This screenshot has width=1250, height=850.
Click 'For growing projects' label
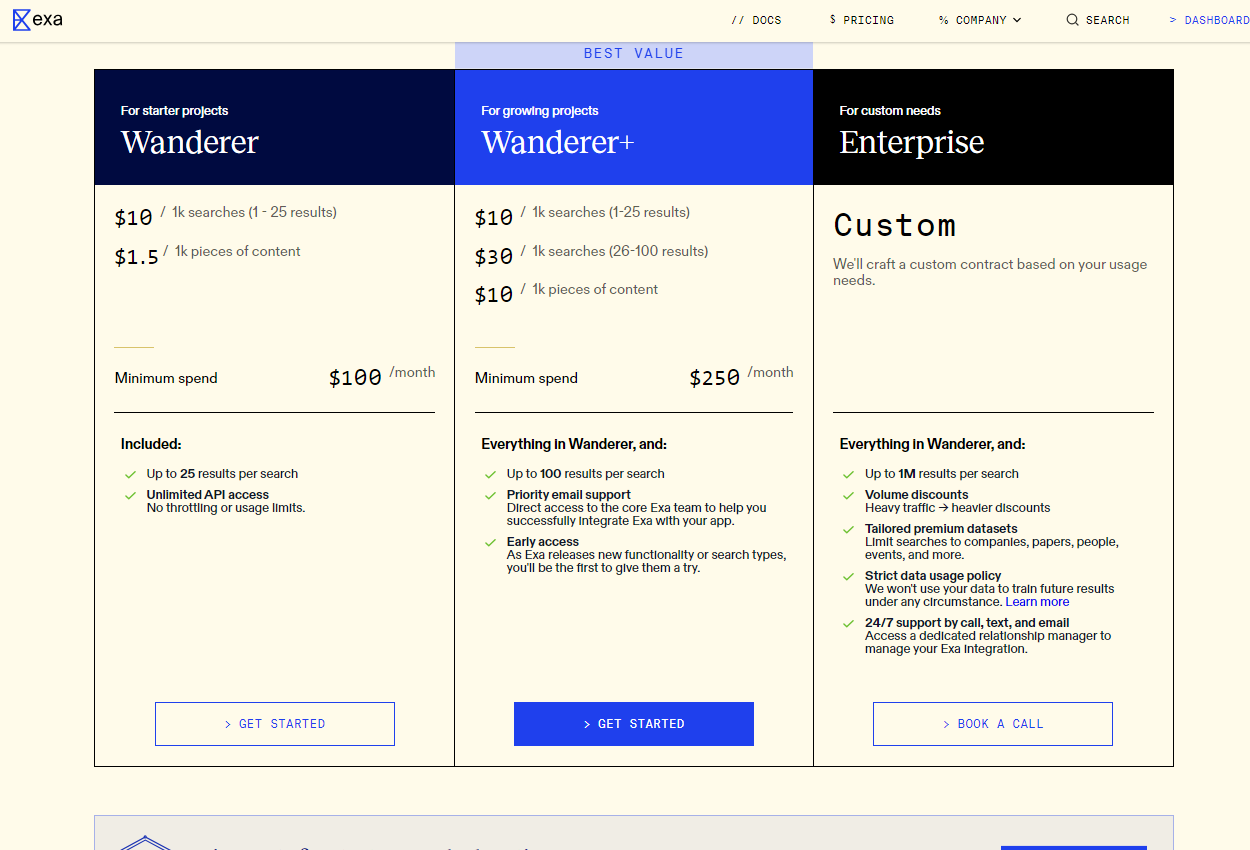click(x=540, y=111)
